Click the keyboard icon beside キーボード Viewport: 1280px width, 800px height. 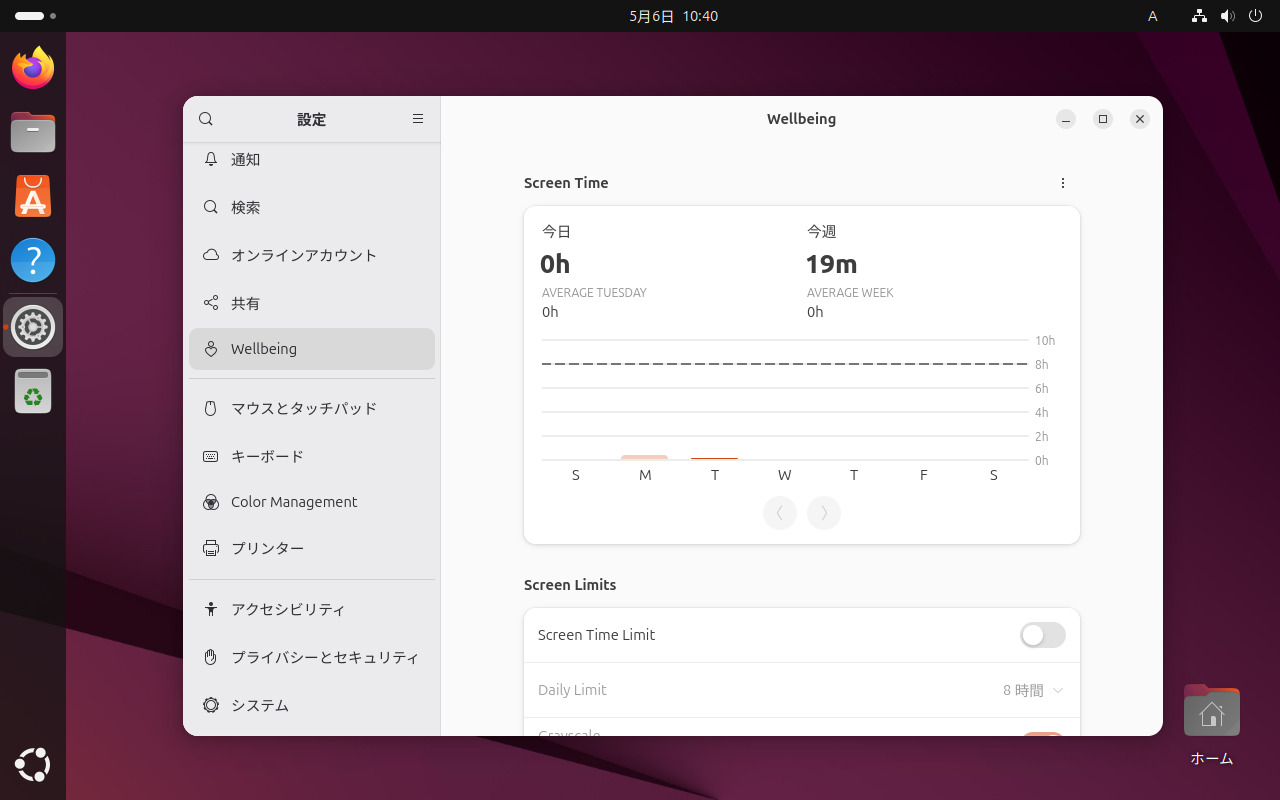click(x=211, y=456)
